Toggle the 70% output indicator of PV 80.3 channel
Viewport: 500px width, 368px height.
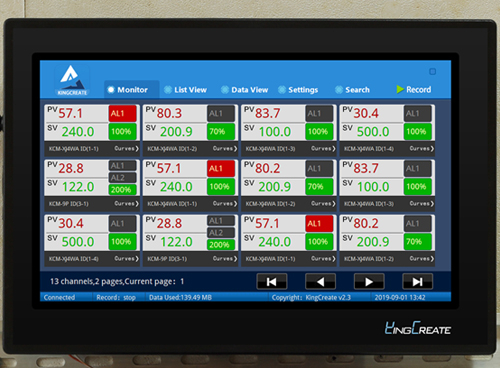pyautogui.click(x=221, y=132)
